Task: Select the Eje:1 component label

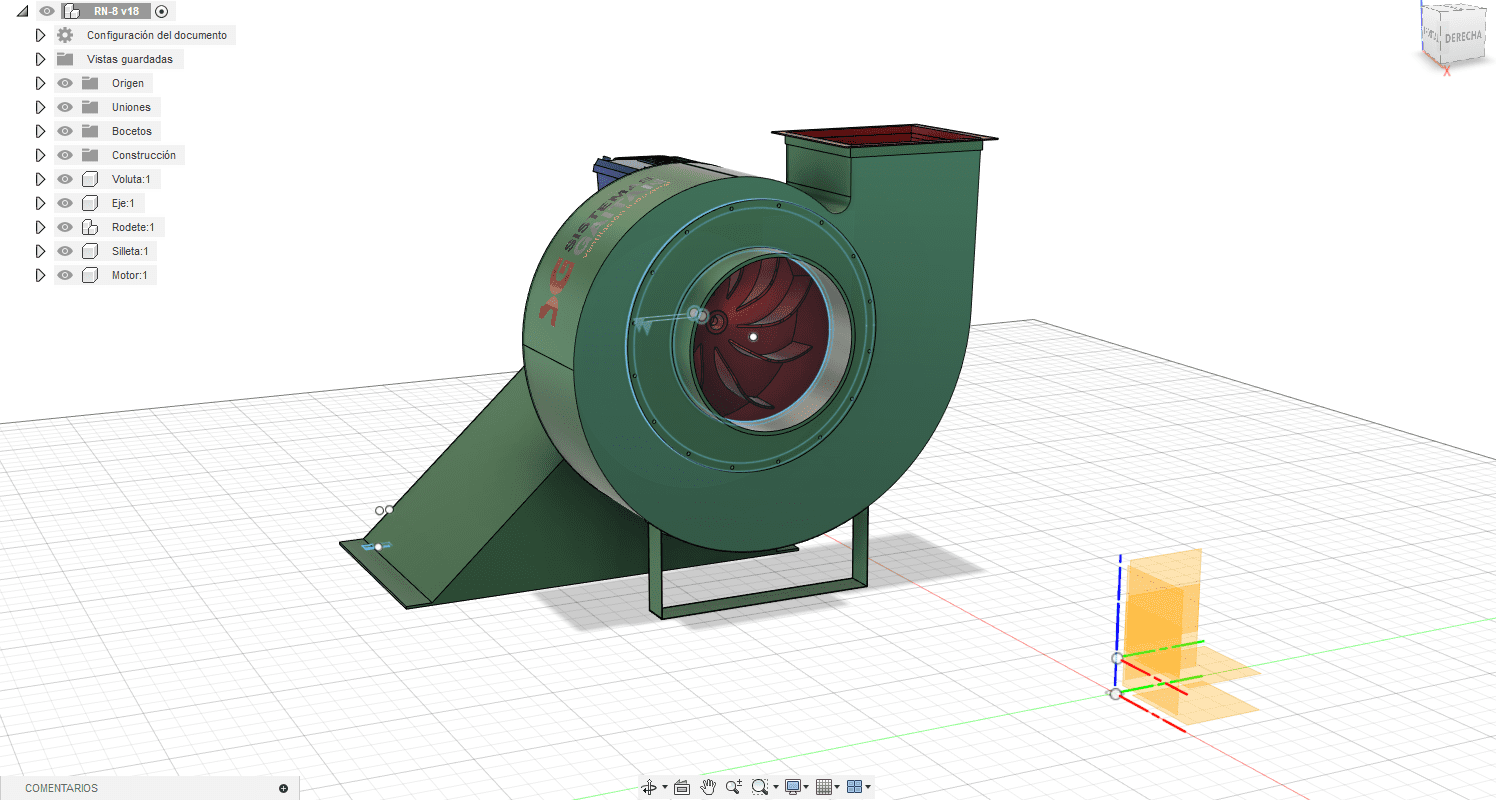Action: [124, 203]
